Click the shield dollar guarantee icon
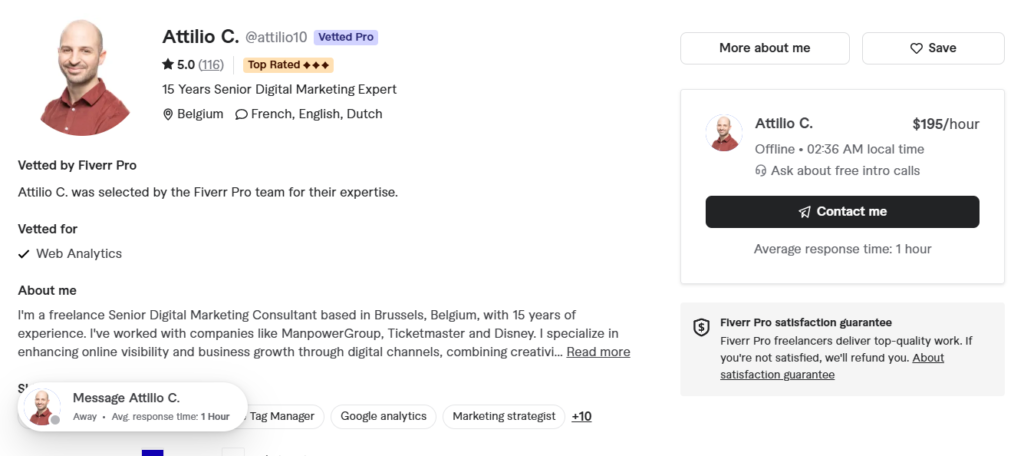Image resolution: width=1024 pixels, height=456 pixels. click(701, 327)
